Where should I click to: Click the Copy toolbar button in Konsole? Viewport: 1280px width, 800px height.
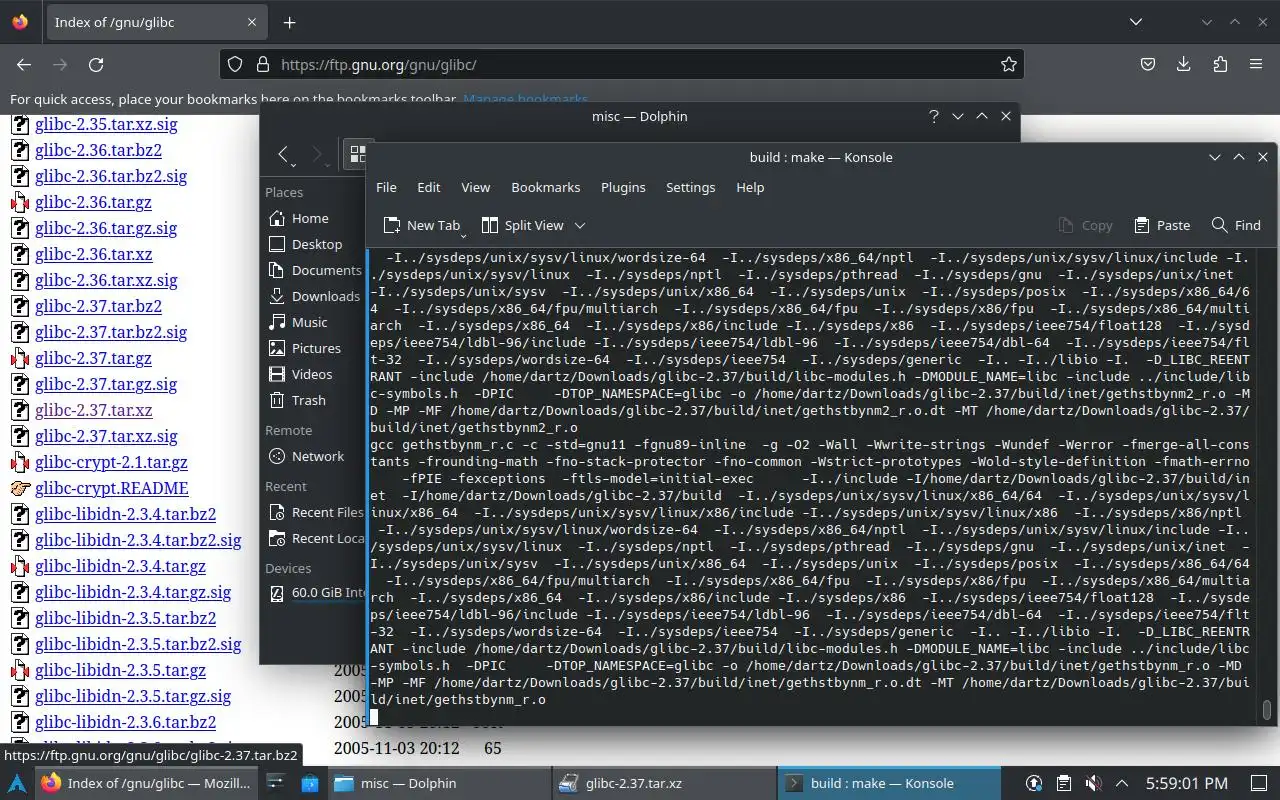point(1085,225)
